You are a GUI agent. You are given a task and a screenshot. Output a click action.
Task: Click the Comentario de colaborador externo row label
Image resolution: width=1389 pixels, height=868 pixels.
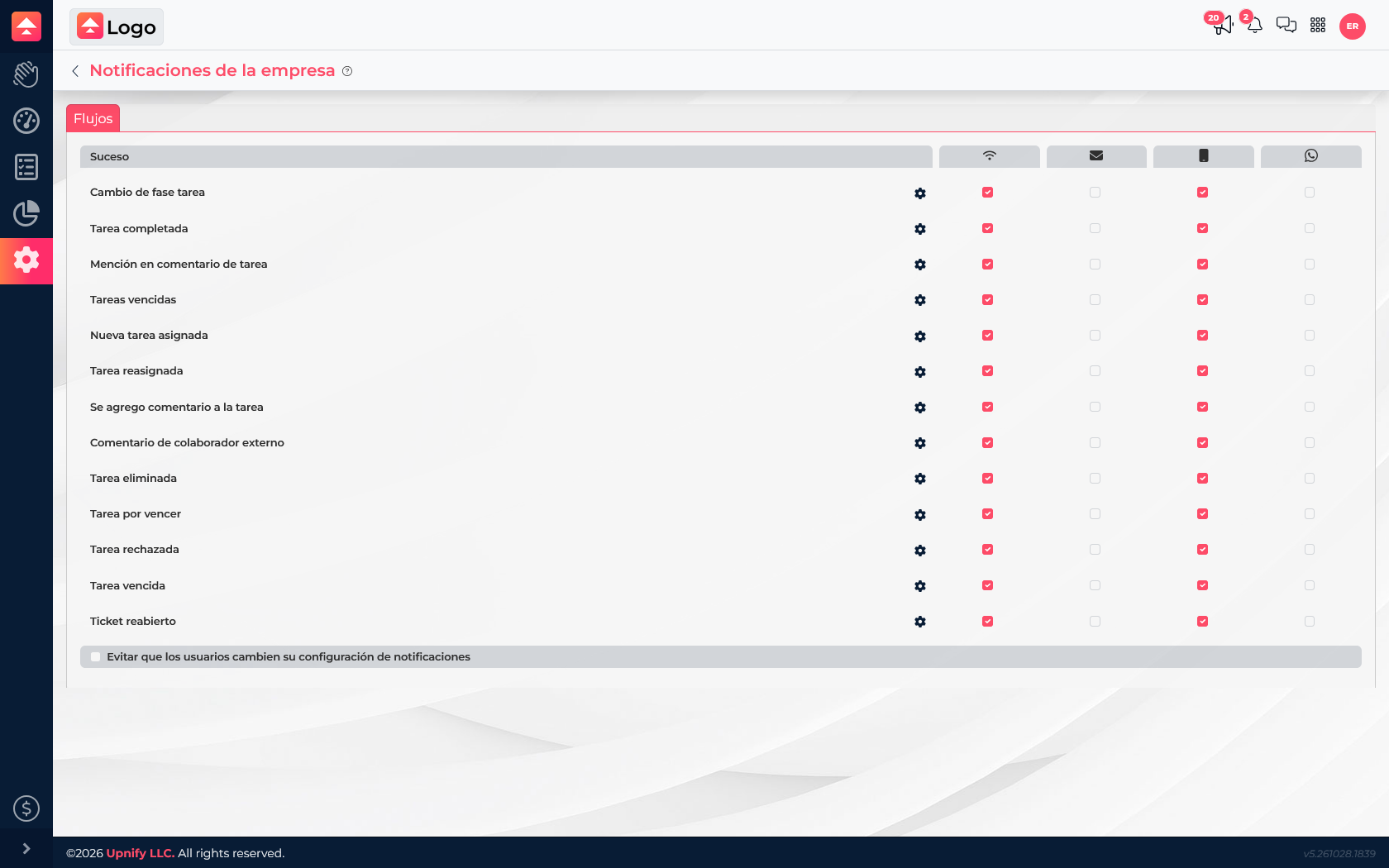(187, 443)
